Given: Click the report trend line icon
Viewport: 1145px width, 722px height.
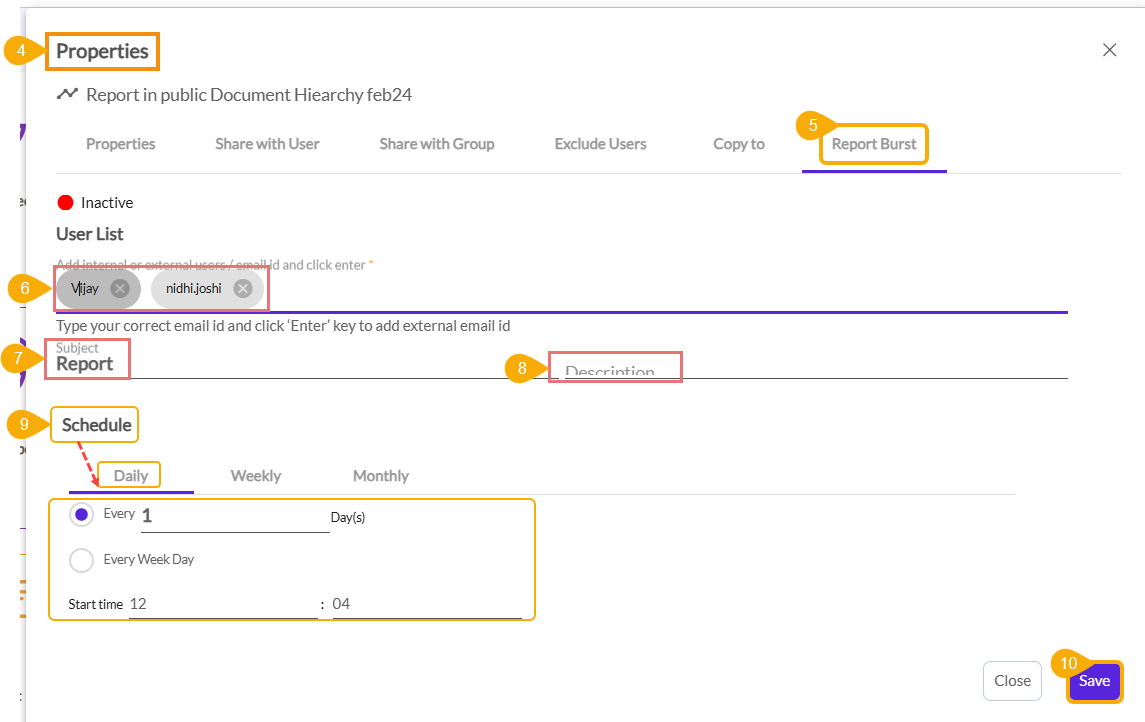Looking at the screenshot, I should [x=67, y=95].
